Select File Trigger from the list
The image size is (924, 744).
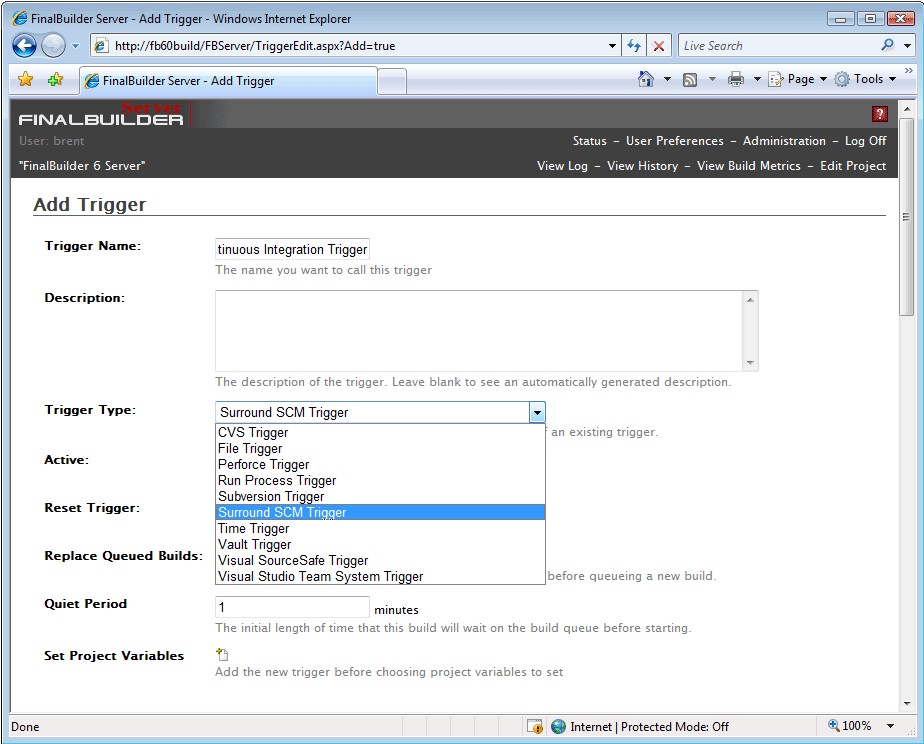pos(380,448)
